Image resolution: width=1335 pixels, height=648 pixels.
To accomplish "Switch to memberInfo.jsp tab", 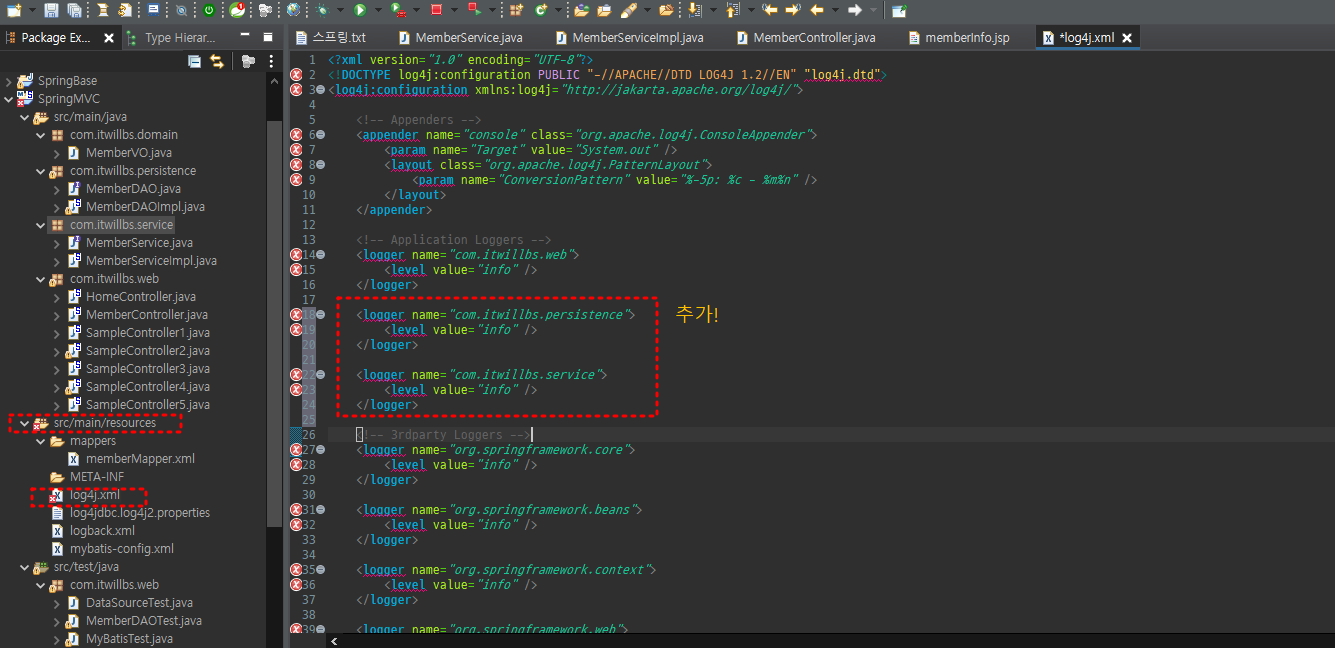I will pyautogui.click(x=959, y=38).
